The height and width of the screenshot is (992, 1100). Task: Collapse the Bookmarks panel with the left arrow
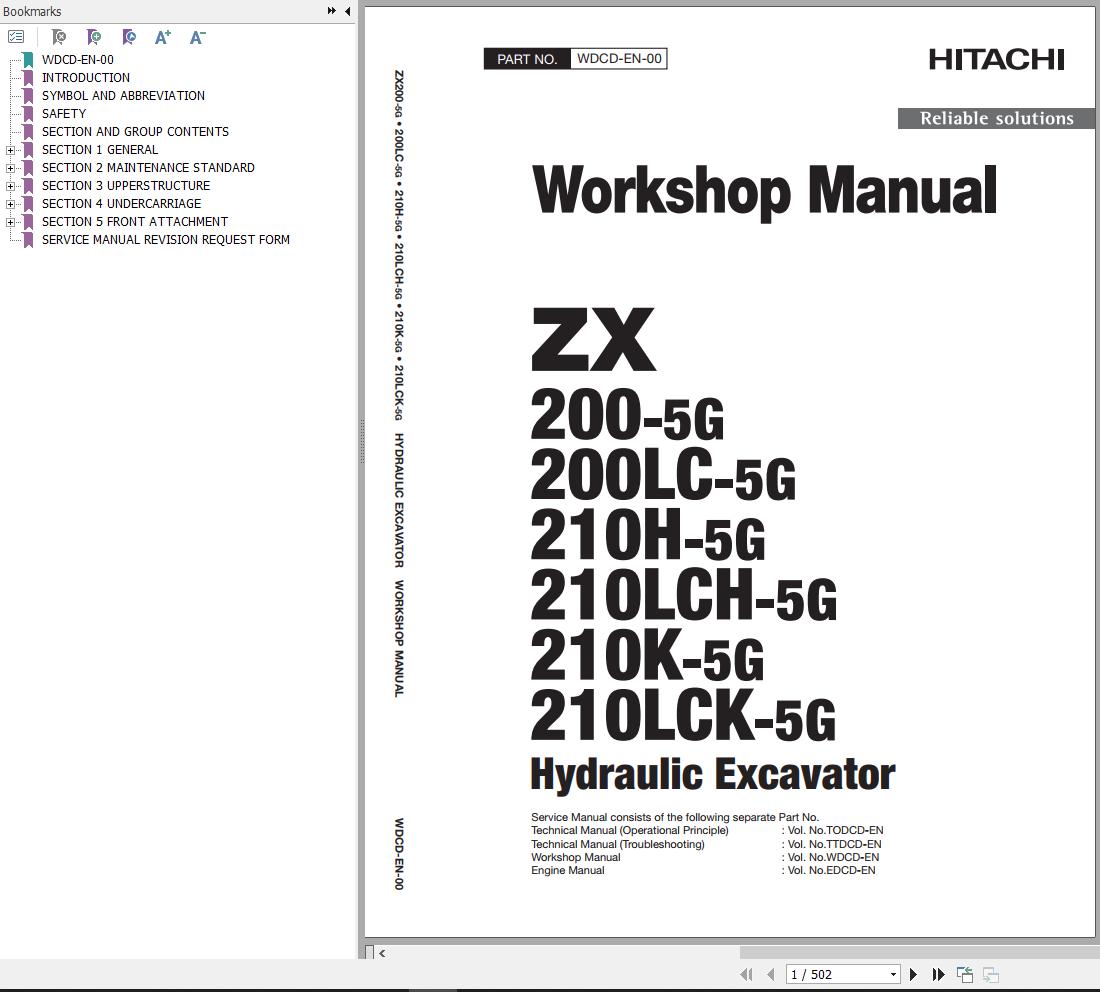coord(347,11)
